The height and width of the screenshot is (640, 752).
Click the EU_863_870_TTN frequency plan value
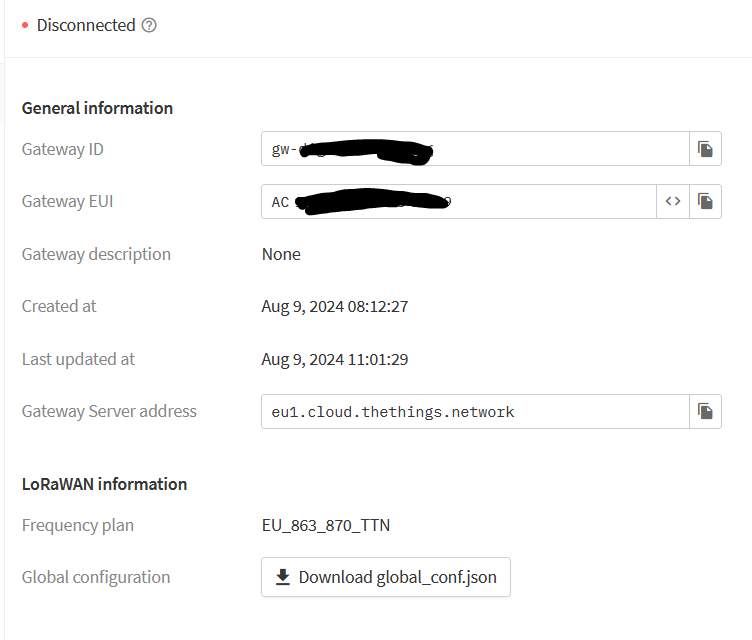coord(326,525)
